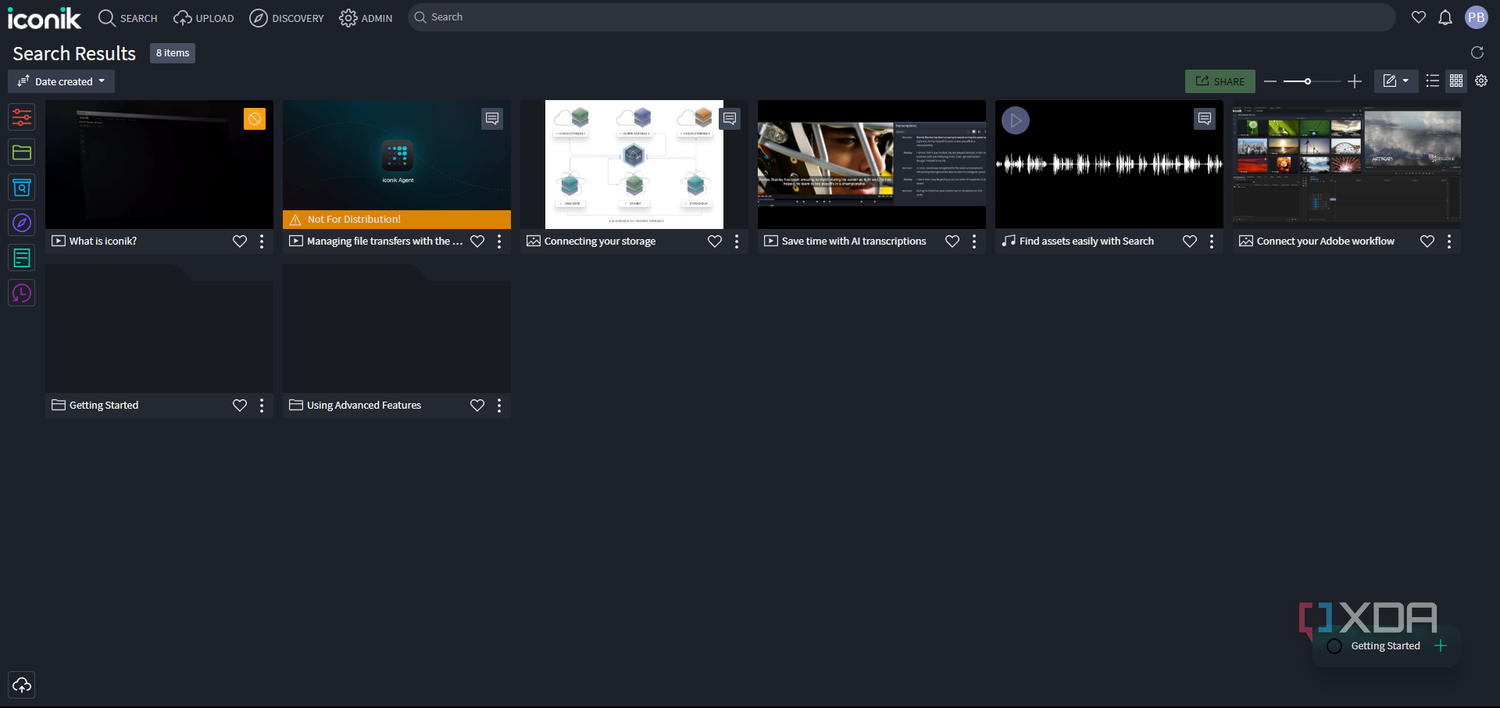The width and height of the screenshot is (1500, 708).
Task: Click the green SHARE button
Action: 1220,81
